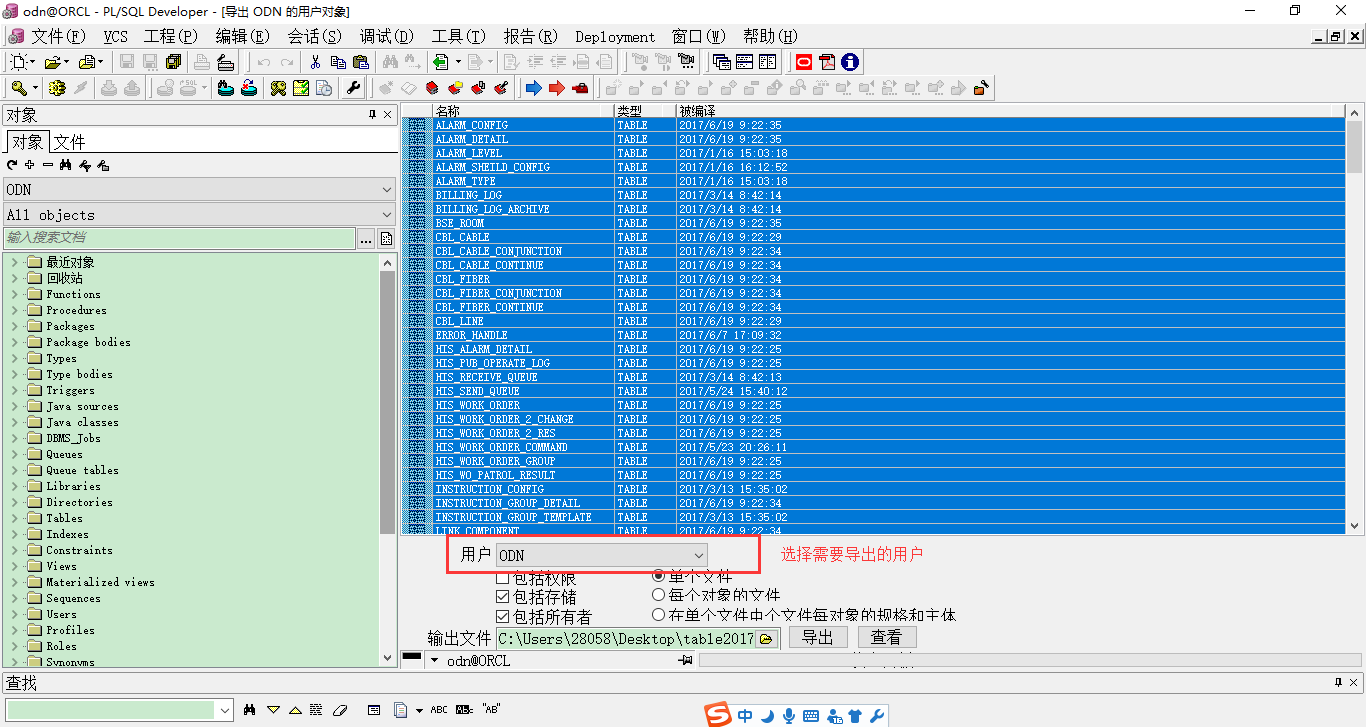Click the Sogou input method S icon
This screenshot has width=1366, height=727.
717,714
